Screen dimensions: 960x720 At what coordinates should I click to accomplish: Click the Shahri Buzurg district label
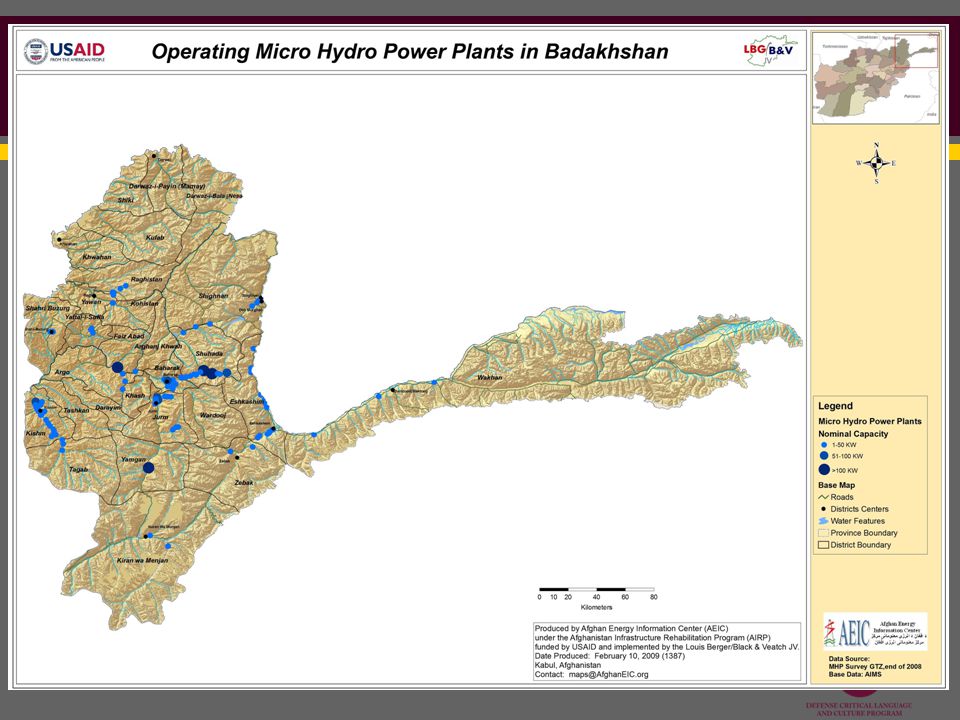pyautogui.click(x=48, y=309)
